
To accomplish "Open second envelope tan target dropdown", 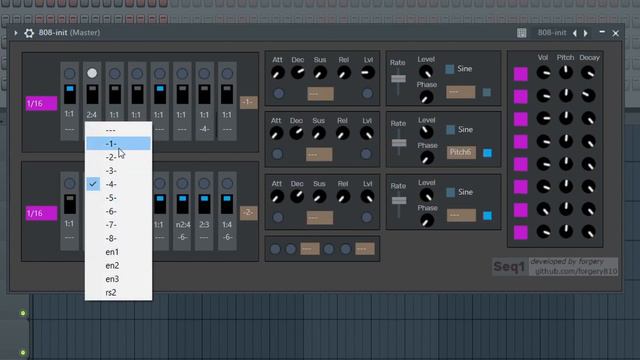I will (319, 154).
